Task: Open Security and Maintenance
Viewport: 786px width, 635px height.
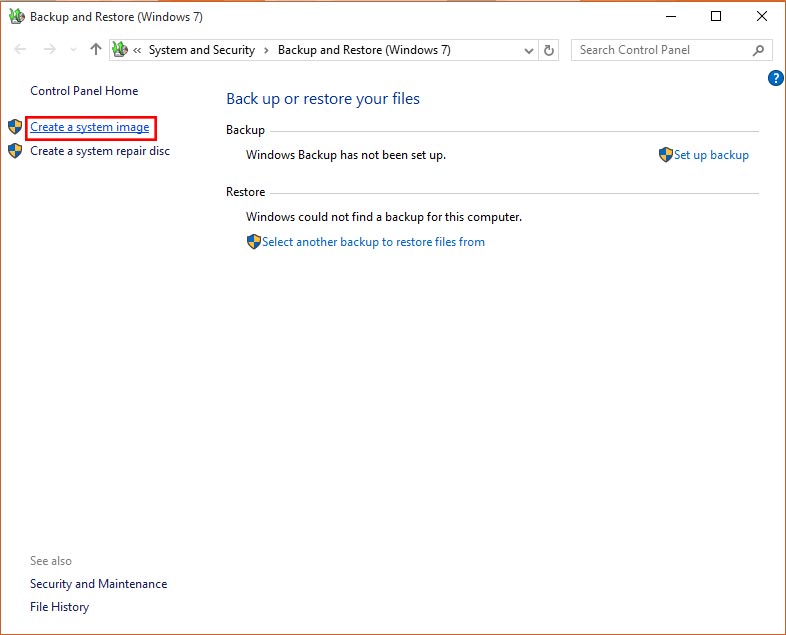Action: (x=98, y=584)
